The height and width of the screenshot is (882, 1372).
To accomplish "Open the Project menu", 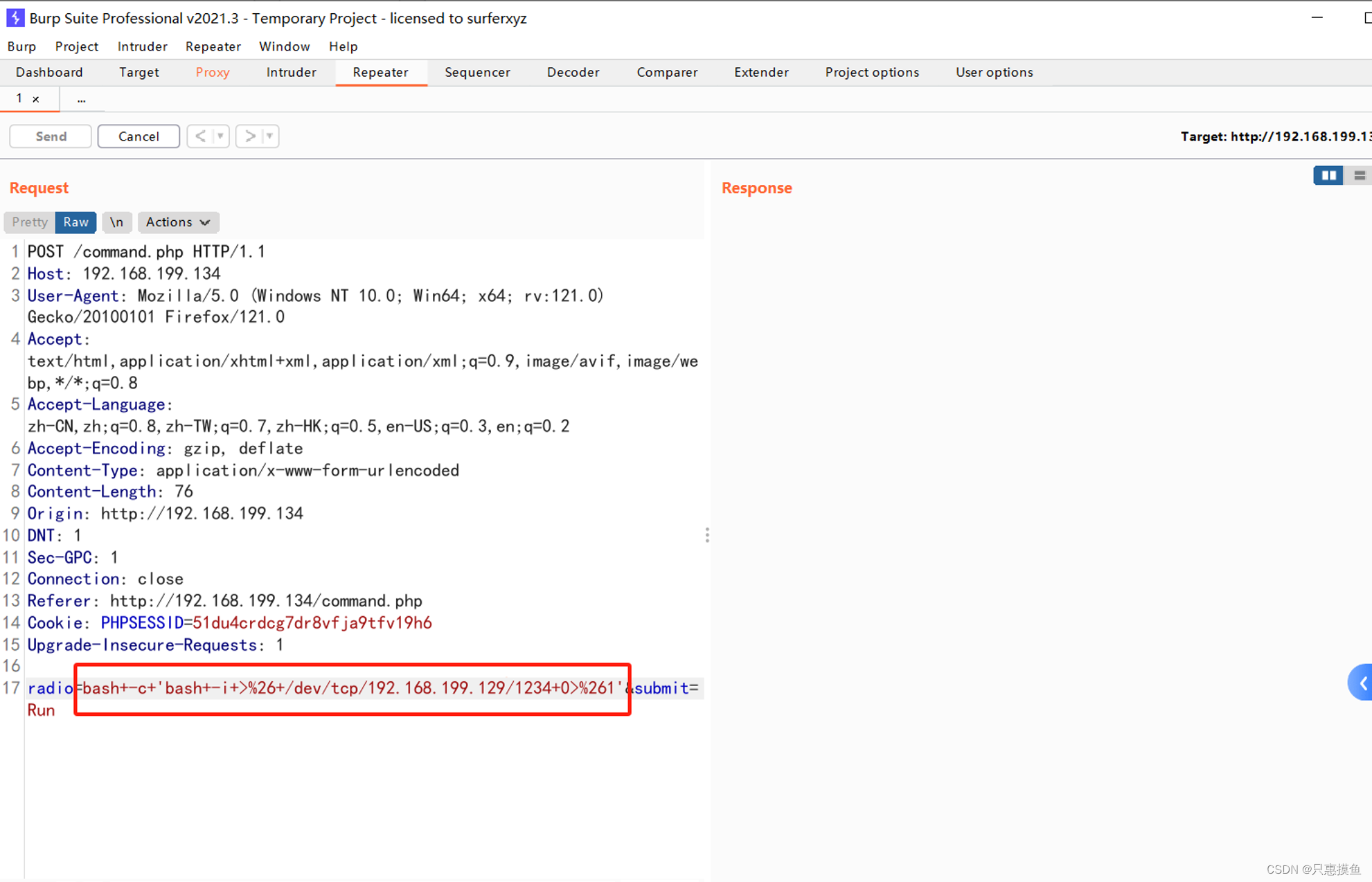I will (77, 46).
